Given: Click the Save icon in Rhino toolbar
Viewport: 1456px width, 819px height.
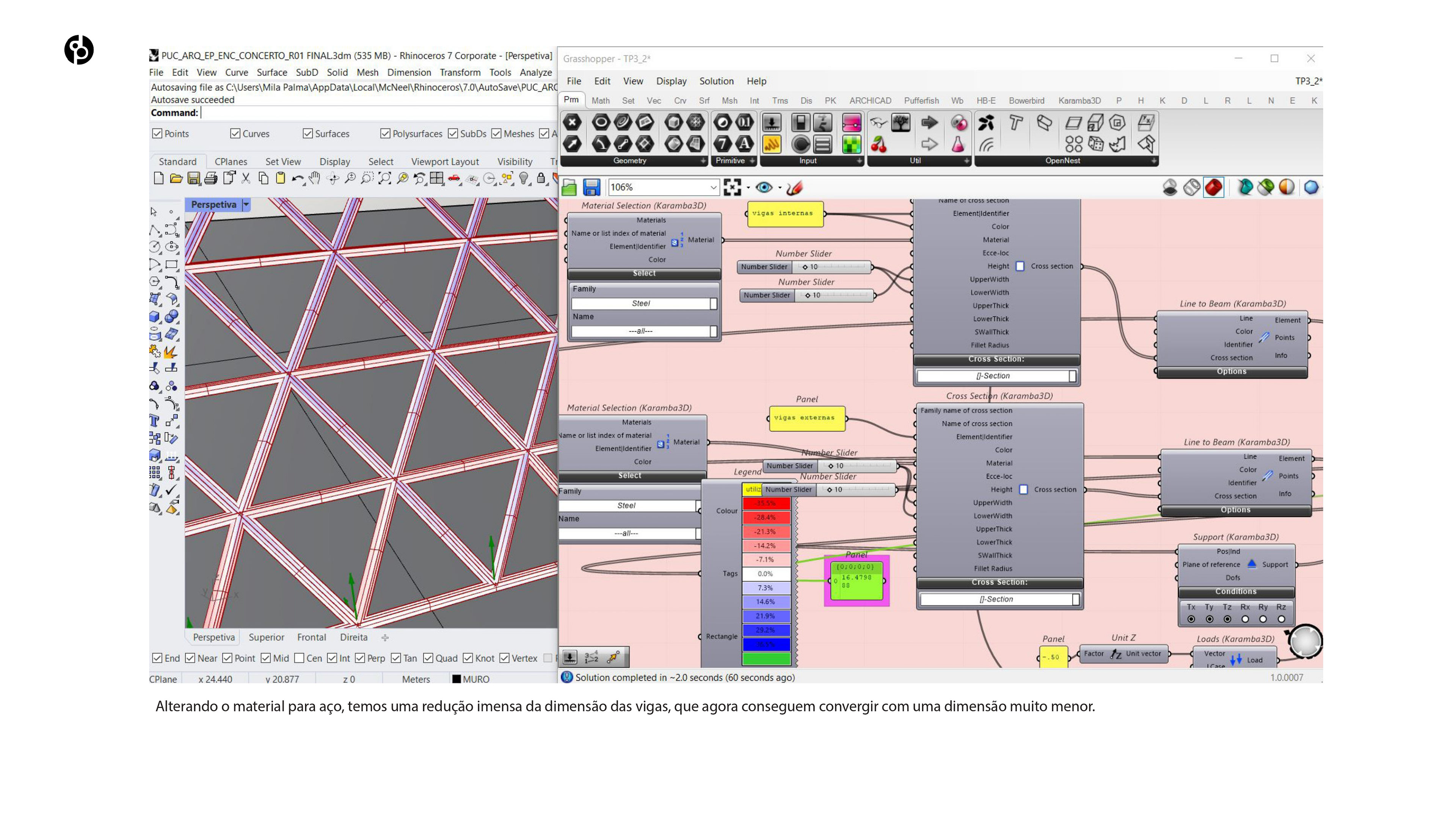Looking at the screenshot, I should click(x=193, y=179).
